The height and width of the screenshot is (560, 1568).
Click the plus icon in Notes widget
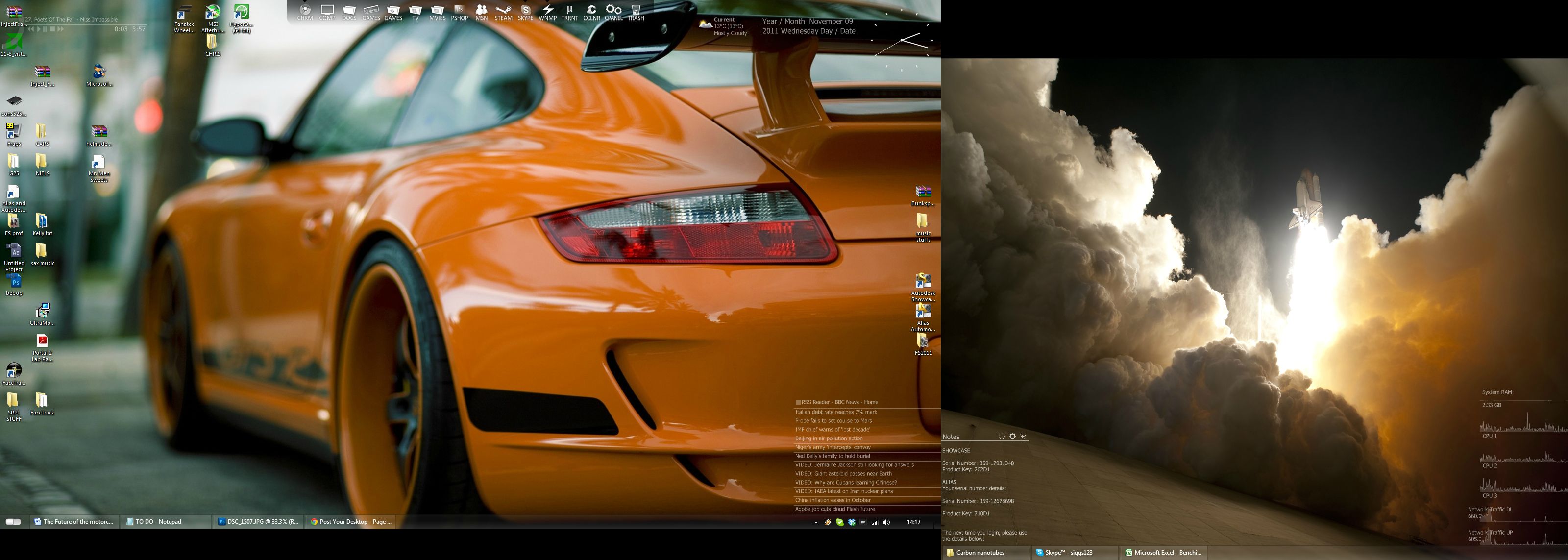tap(1023, 437)
